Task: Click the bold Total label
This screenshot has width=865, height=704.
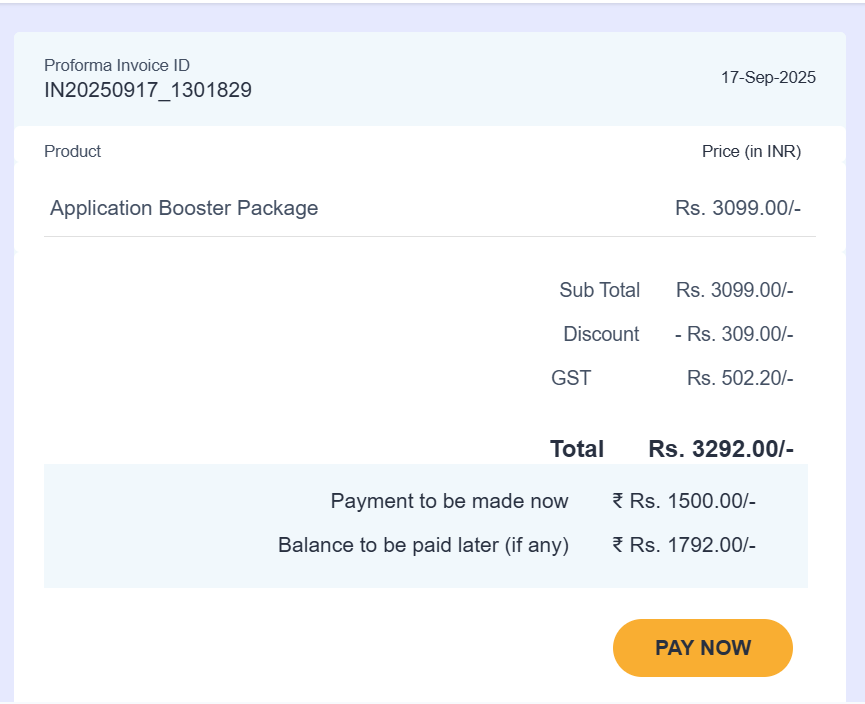Action: [577, 449]
